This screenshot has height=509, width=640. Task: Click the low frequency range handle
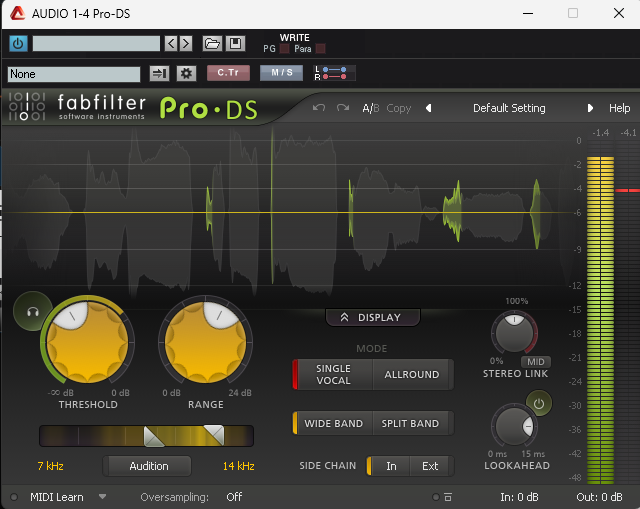(154, 436)
